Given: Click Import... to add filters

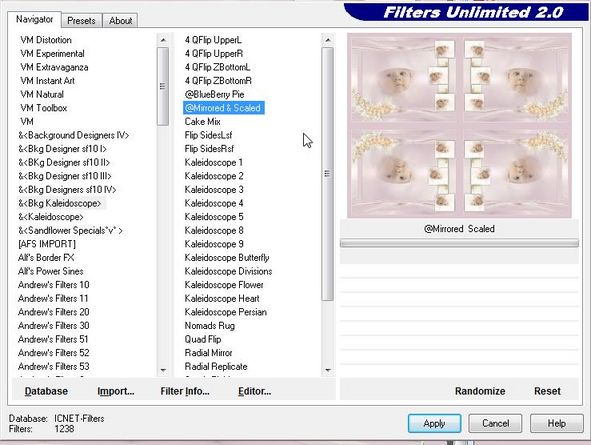Looking at the screenshot, I should pyautogui.click(x=116, y=391).
